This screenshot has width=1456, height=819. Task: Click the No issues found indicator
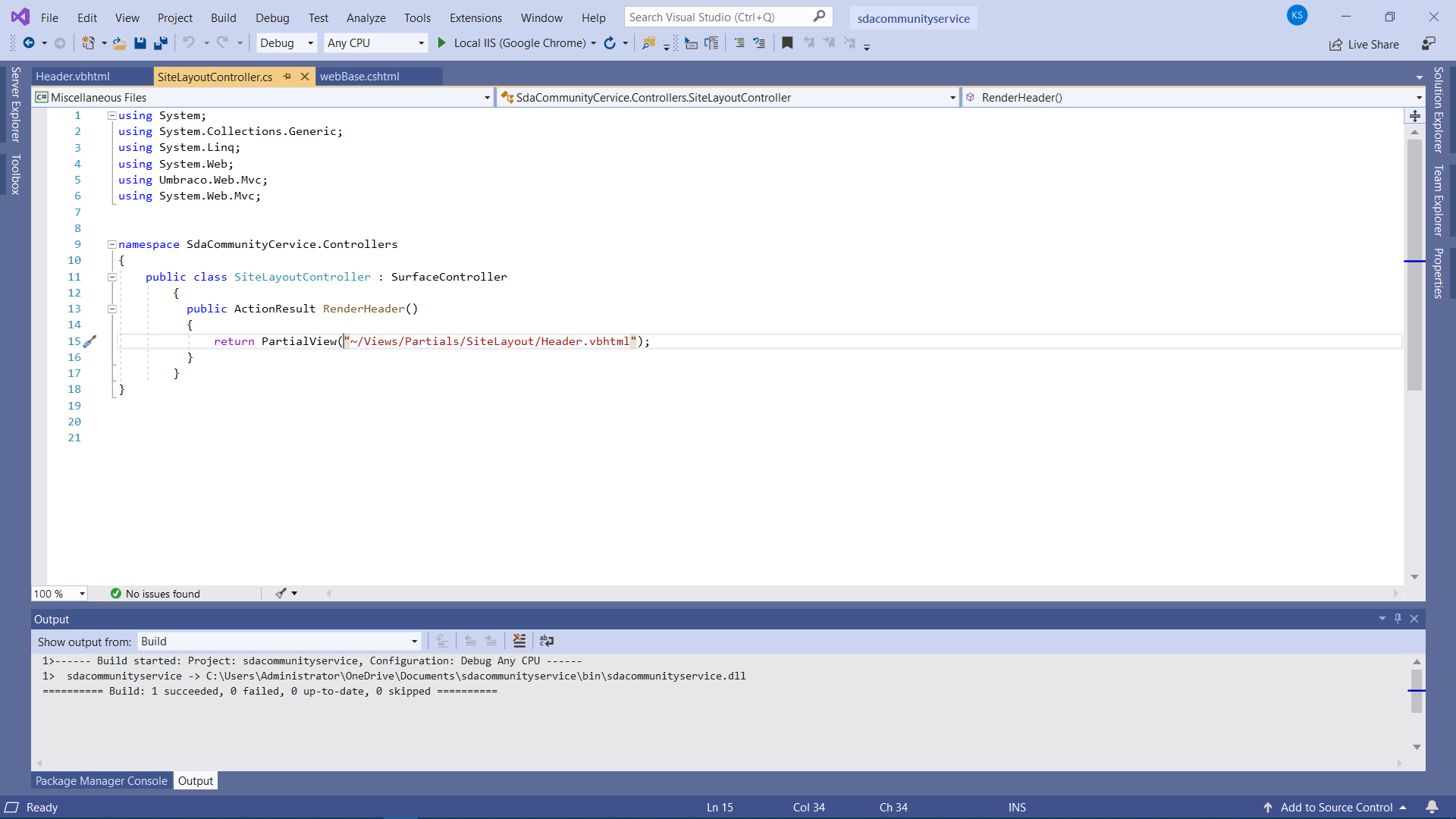click(x=155, y=594)
